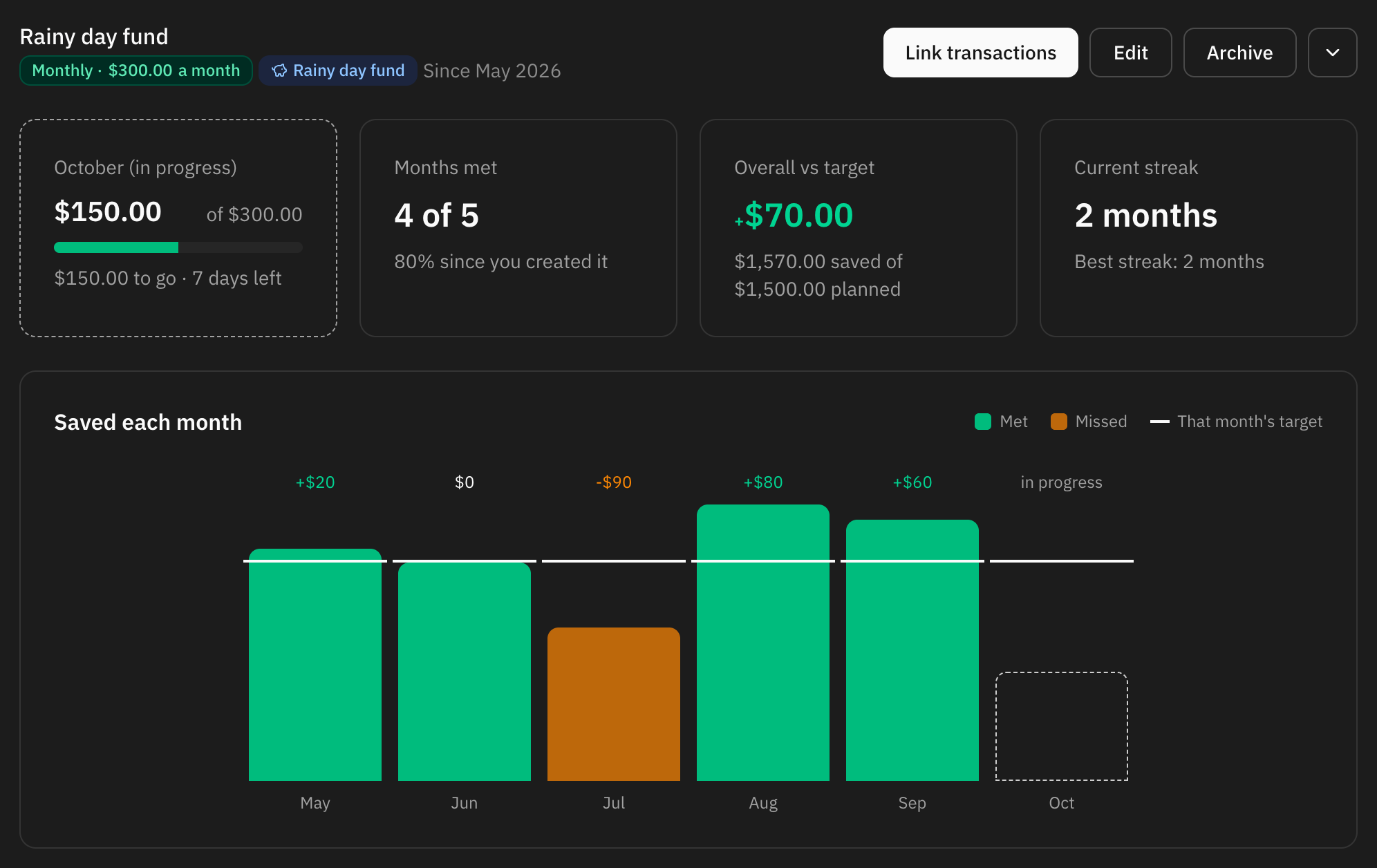This screenshot has width=1377, height=868.
Task: Click the Rainy day fund page title
Action: point(94,37)
